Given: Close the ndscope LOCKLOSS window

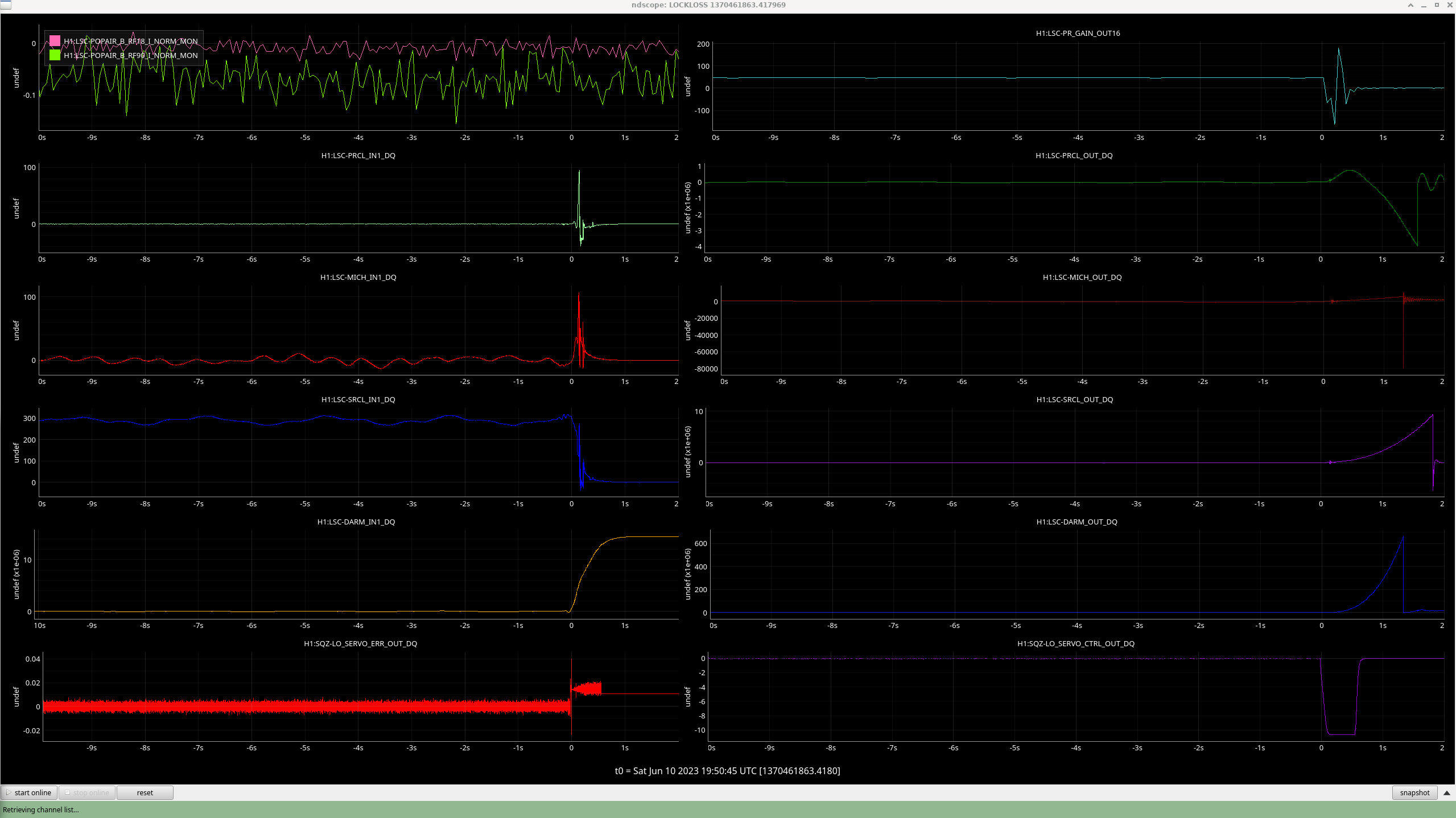Looking at the screenshot, I should click(x=1449, y=5).
